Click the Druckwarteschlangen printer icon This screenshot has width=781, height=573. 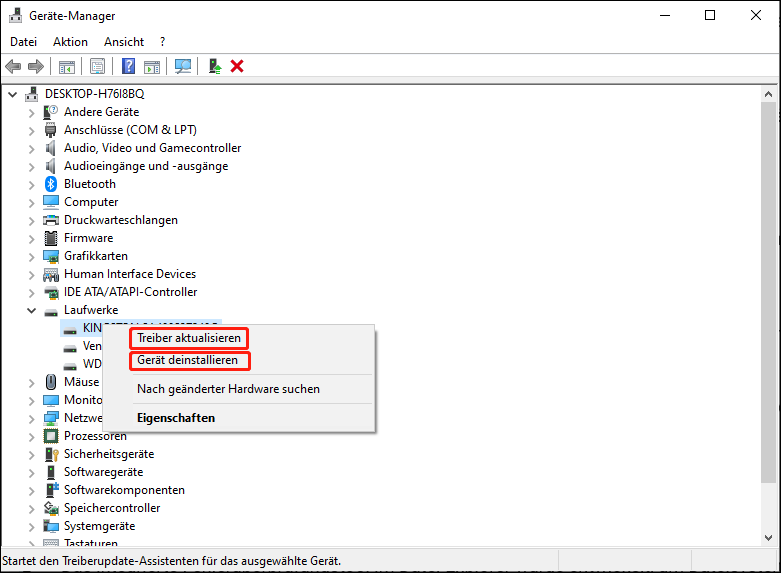(51, 220)
